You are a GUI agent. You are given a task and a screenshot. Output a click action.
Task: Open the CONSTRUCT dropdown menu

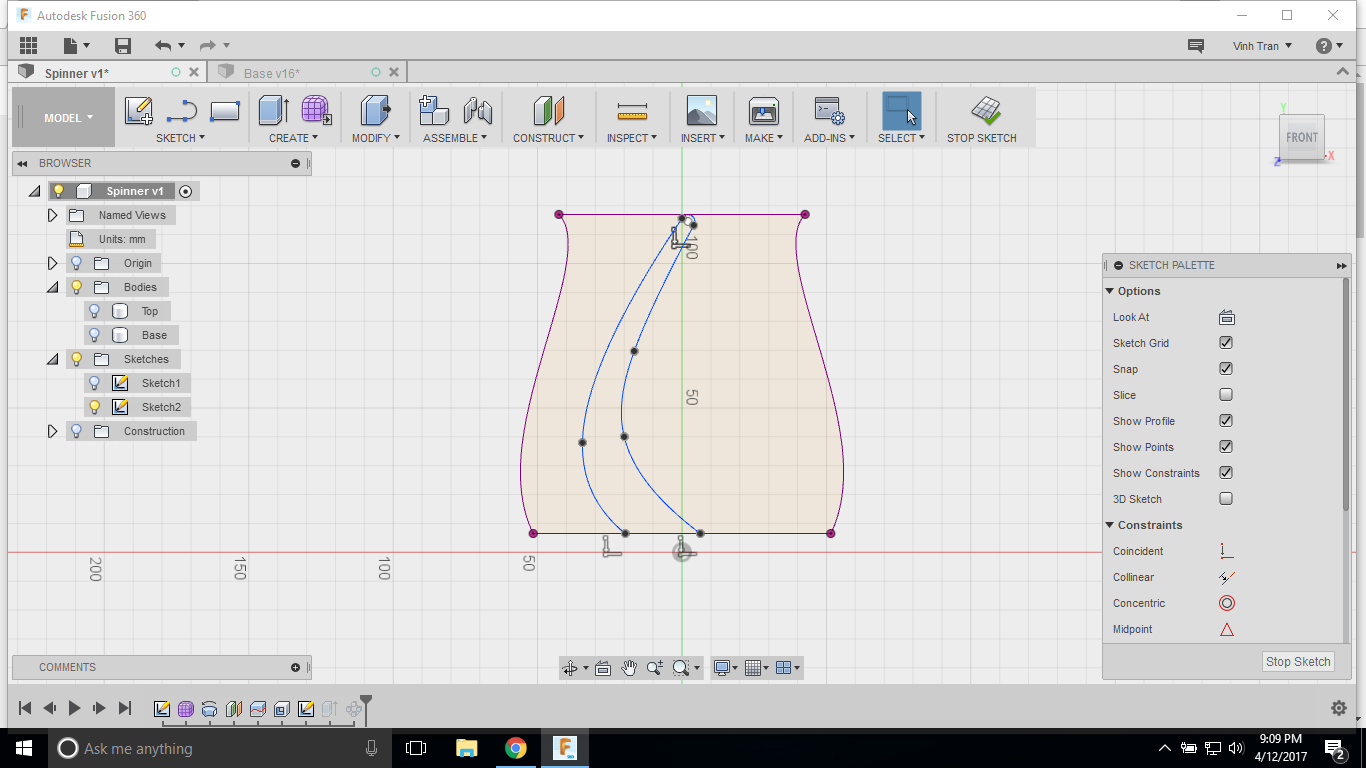pyautogui.click(x=548, y=138)
